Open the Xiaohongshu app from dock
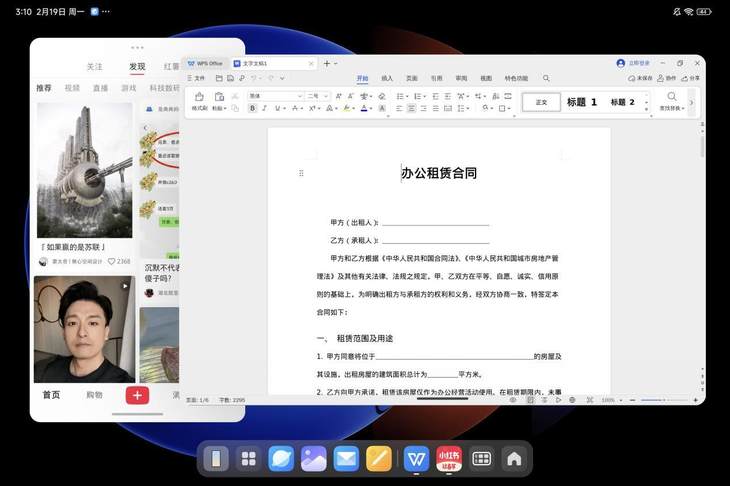The image size is (730, 486). click(449, 459)
